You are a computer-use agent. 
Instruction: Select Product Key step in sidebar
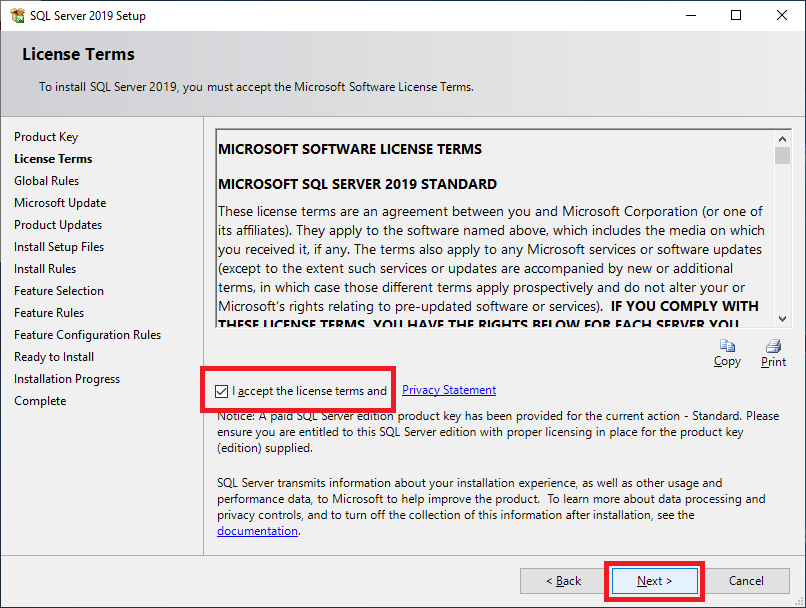(46, 137)
